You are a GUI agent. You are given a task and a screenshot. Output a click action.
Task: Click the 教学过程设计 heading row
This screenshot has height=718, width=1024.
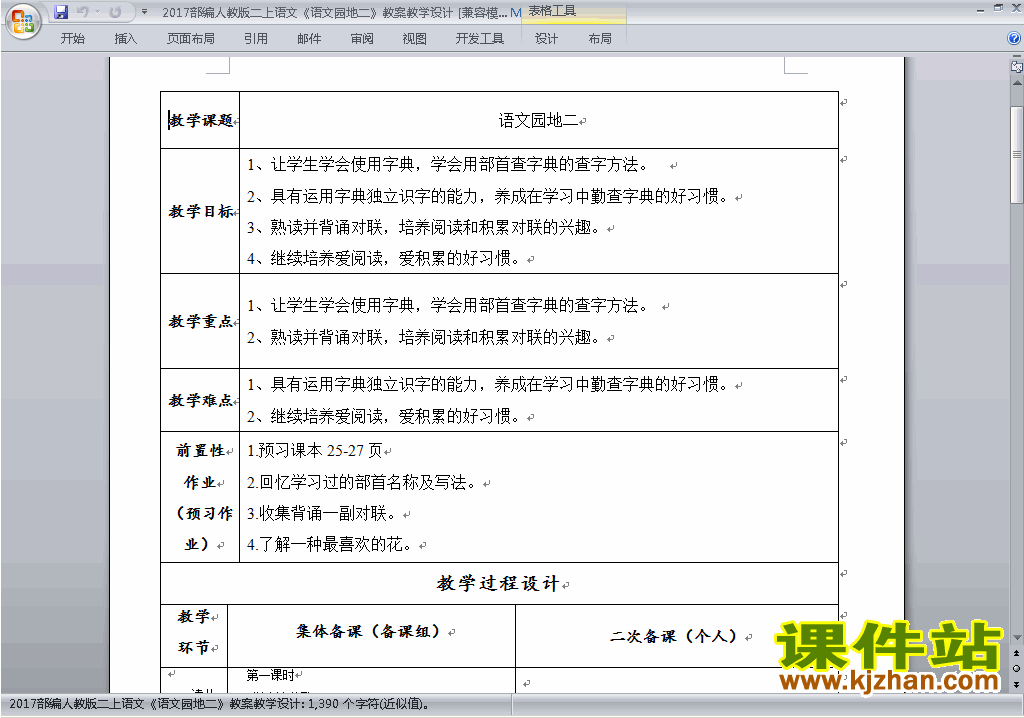pos(499,583)
